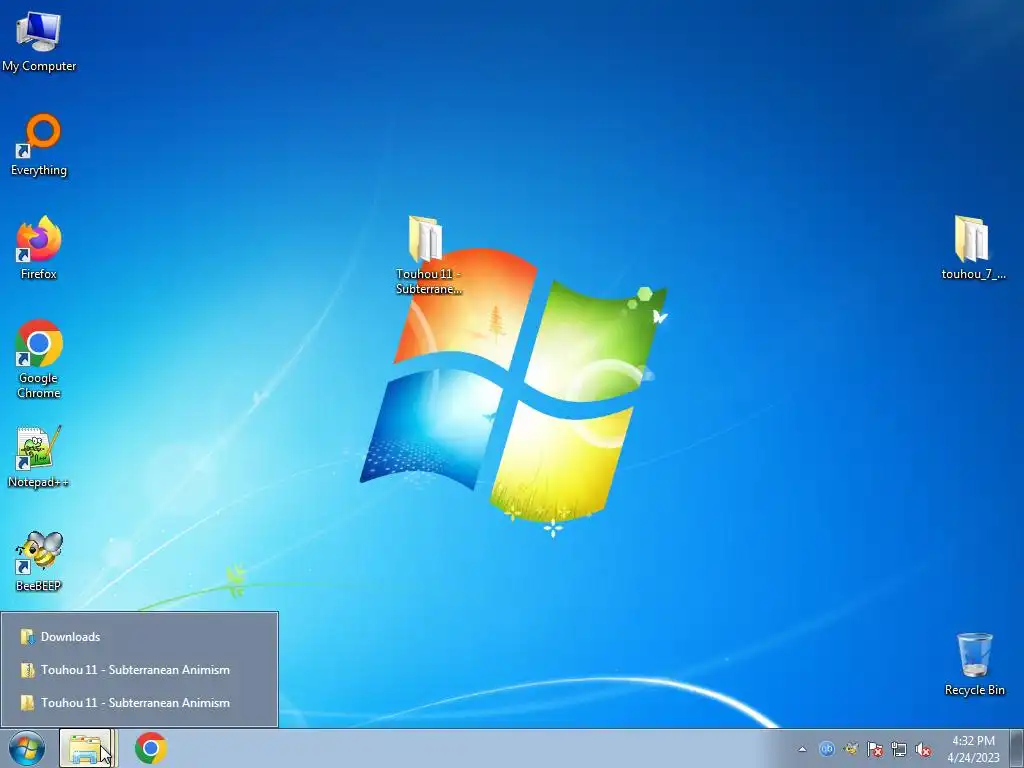
Task: Open the clock showing 4:32 PM
Action: click(x=973, y=749)
